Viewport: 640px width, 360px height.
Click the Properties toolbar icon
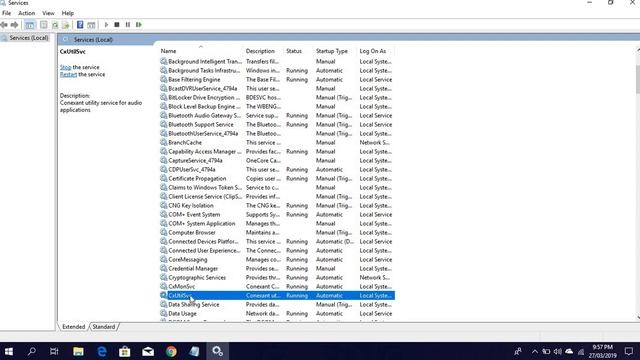tap(44, 25)
